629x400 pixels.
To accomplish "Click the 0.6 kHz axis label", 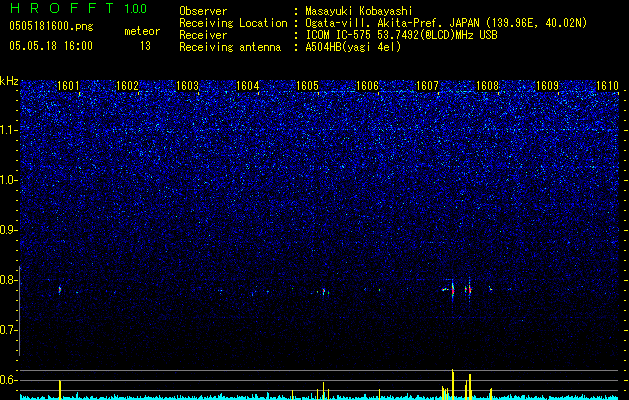I will point(8,380).
